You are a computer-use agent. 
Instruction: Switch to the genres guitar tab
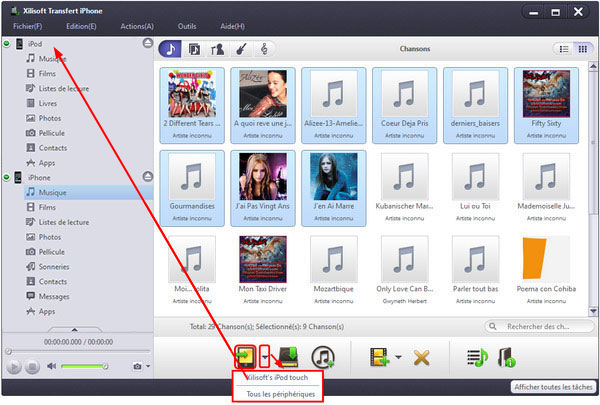tap(241, 49)
